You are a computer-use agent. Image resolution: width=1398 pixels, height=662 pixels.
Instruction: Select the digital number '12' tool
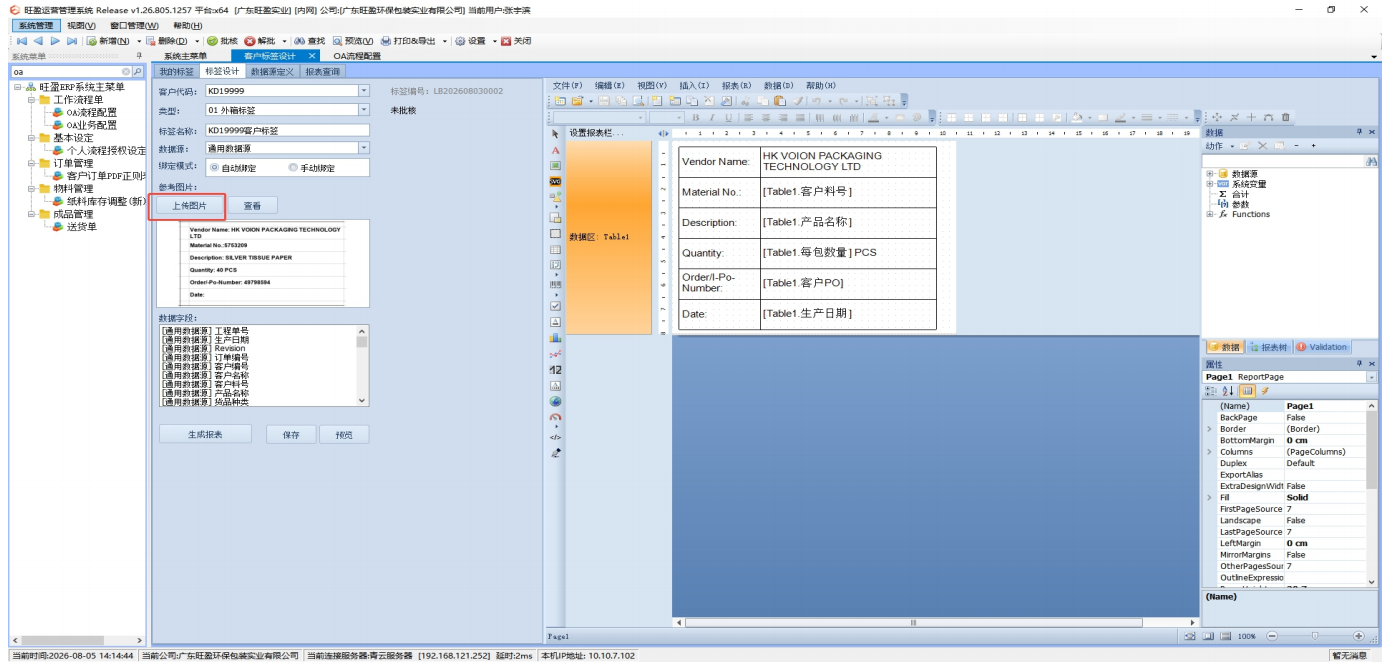(556, 370)
